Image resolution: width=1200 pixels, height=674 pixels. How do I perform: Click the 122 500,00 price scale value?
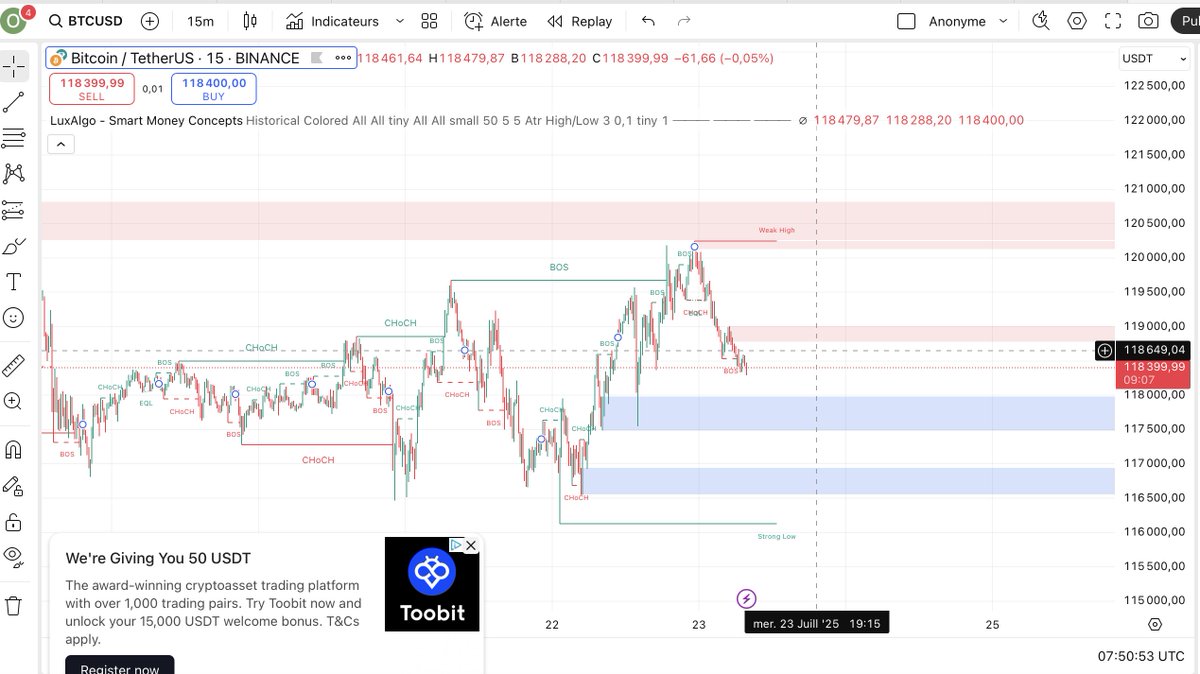pyautogui.click(x=1153, y=85)
